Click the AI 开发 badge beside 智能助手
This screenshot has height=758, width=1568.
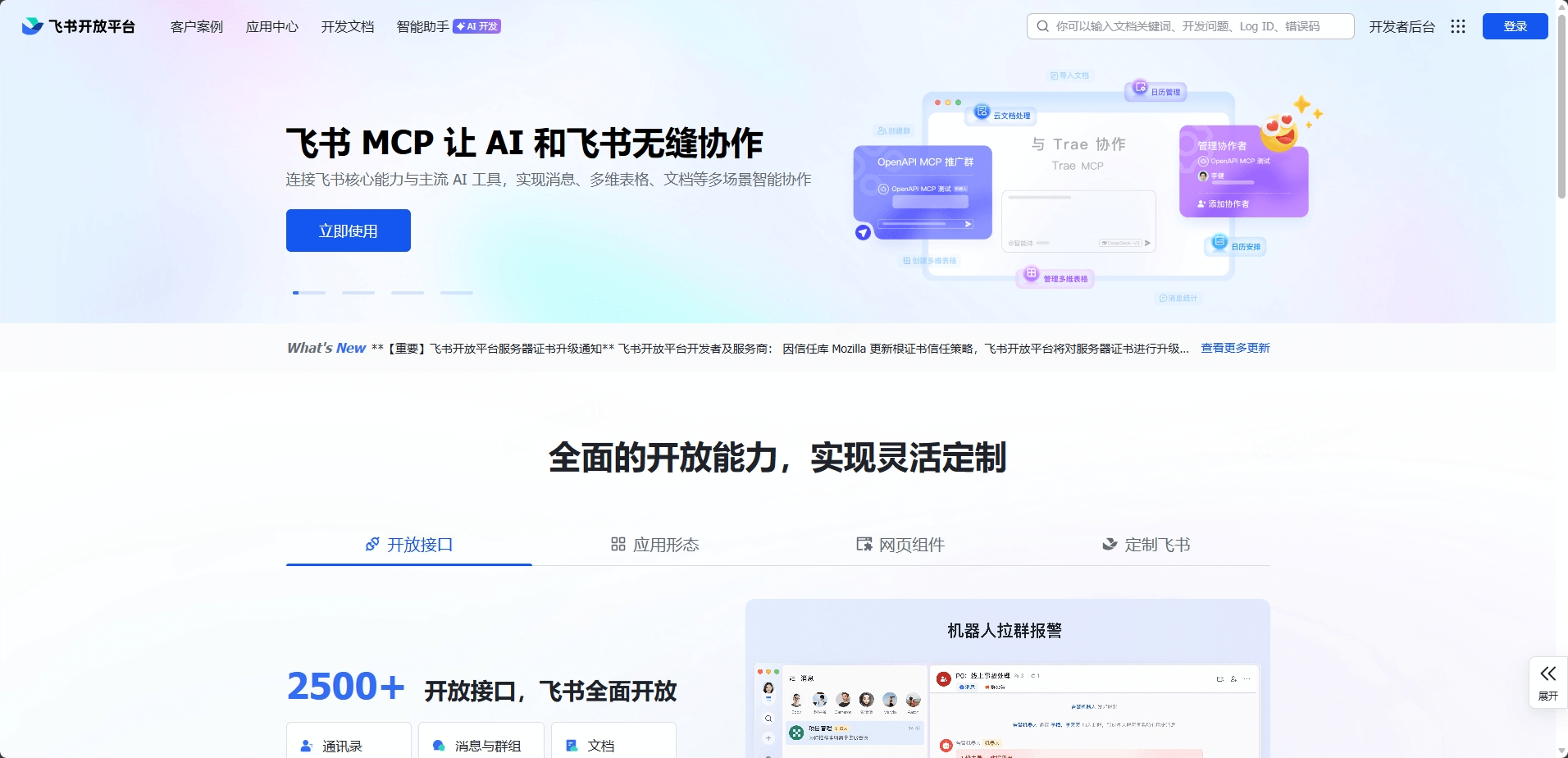point(476,25)
